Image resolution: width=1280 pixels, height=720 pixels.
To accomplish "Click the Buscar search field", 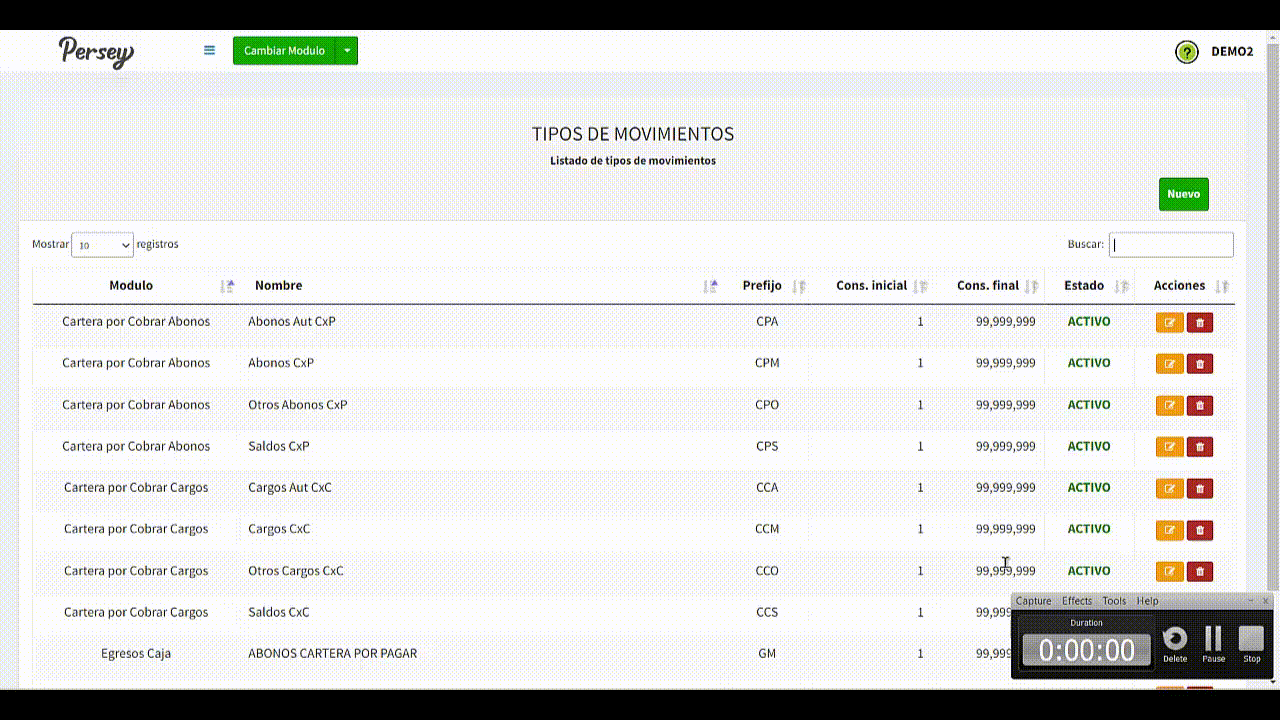I will (1170, 245).
